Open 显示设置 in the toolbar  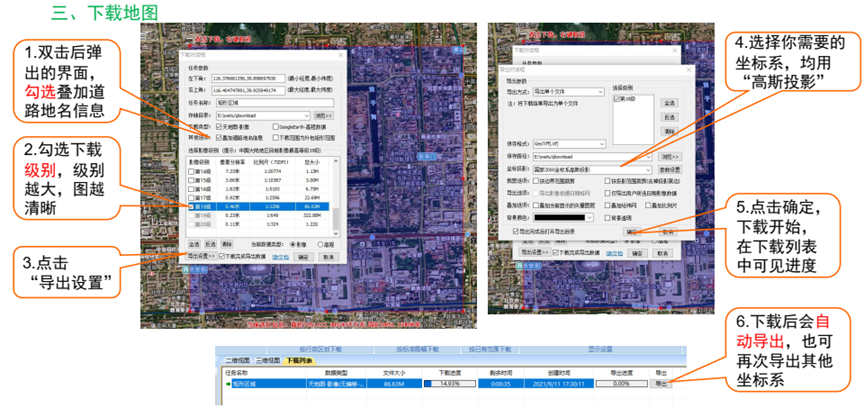click(x=600, y=350)
